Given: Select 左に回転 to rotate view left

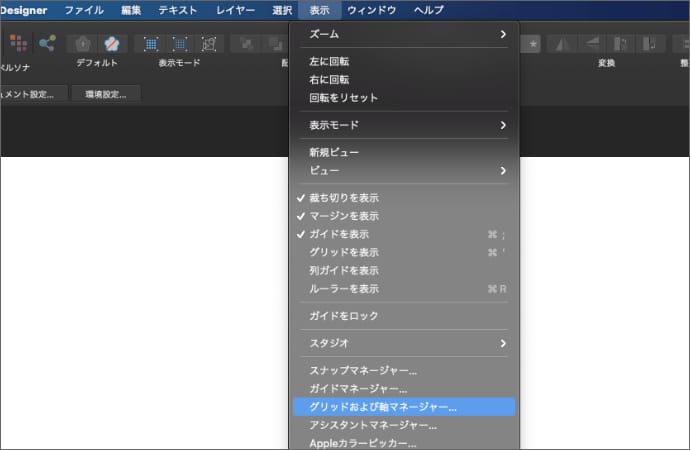Looking at the screenshot, I should (x=336, y=62).
